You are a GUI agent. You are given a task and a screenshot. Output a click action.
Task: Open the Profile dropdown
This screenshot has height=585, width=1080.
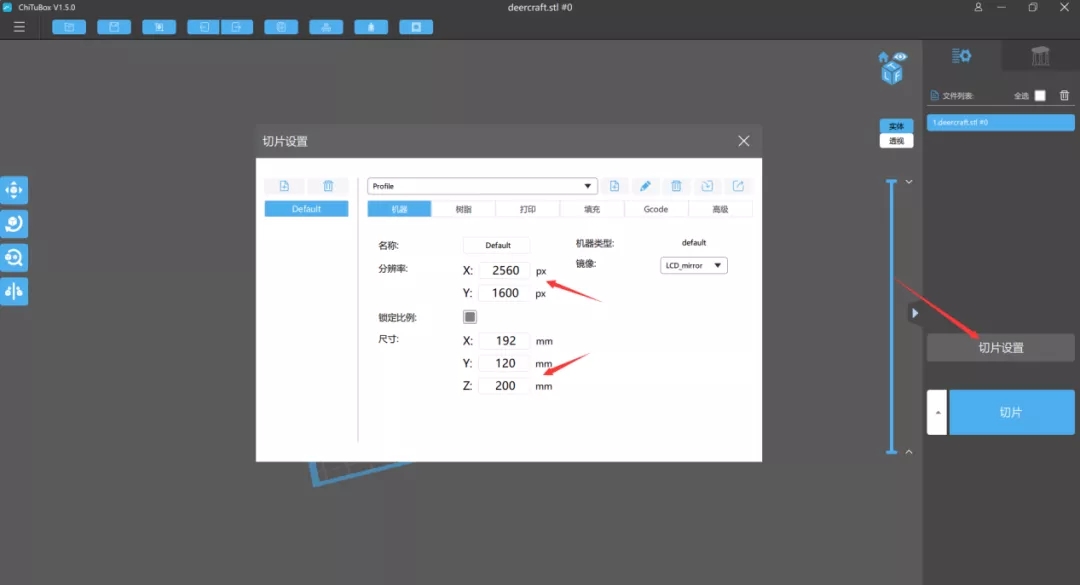[481, 186]
